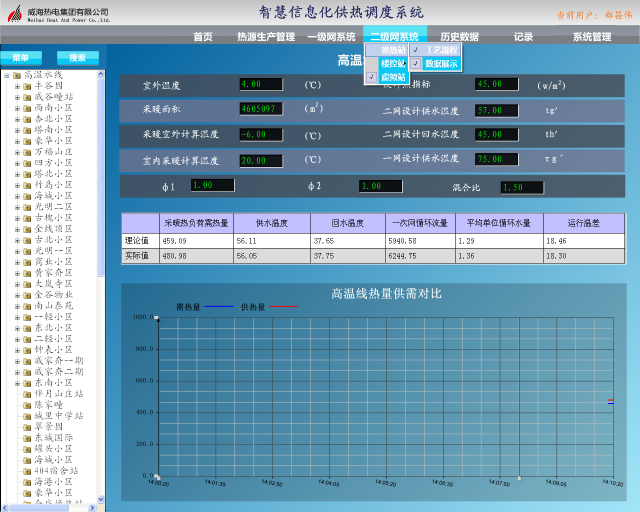Click the tree panel scroll-down arrow

coord(101,499)
